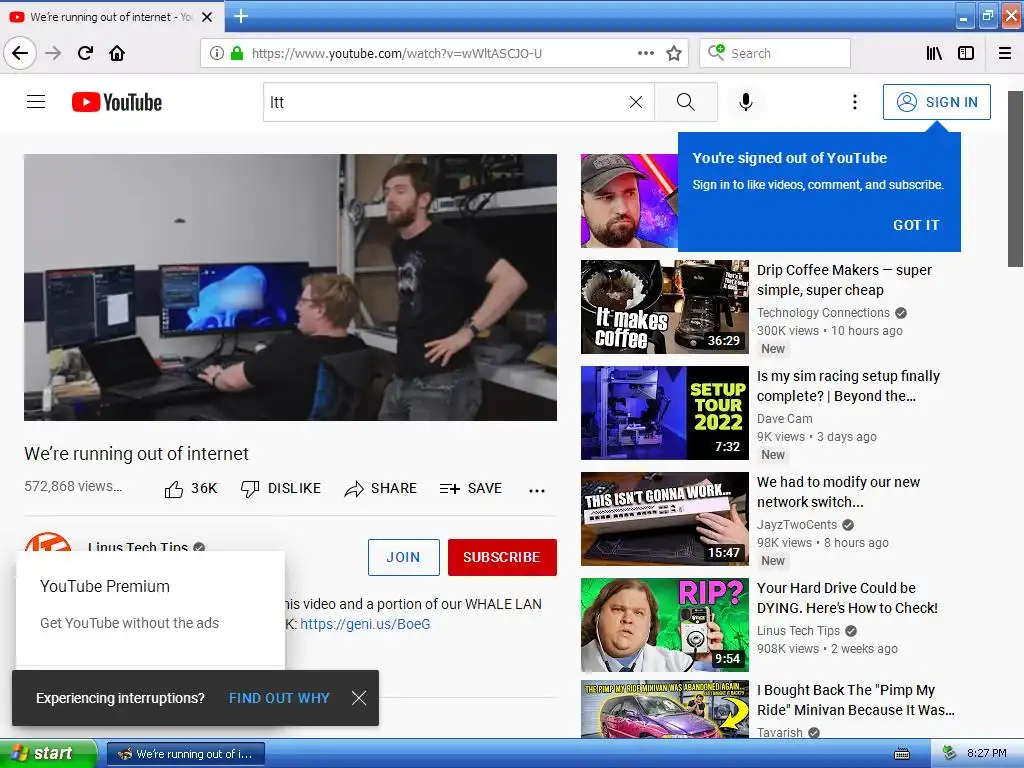Open the geni.us/BoeG link

point(365,624)
